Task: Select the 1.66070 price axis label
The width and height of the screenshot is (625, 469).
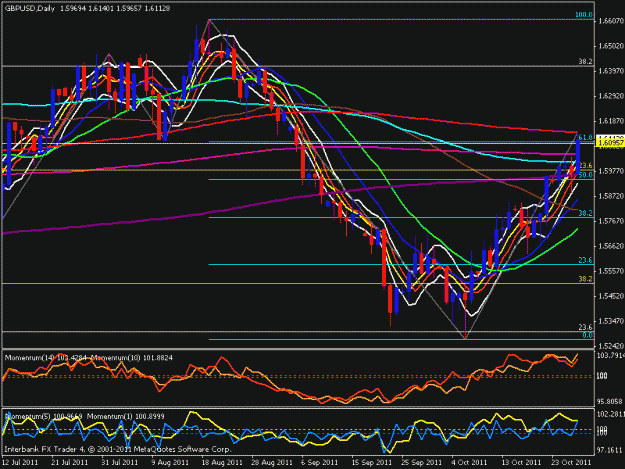Action: tap(611, 21)
